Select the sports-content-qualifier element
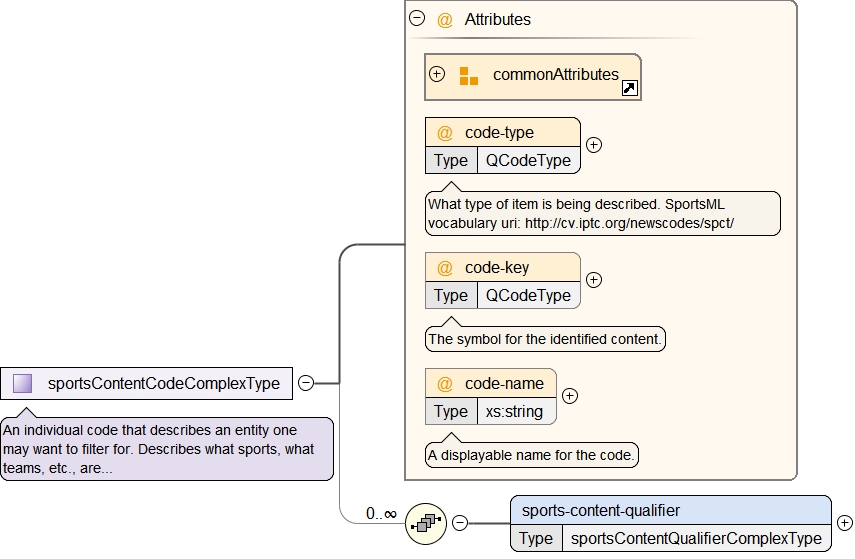Viewport: 855px width, 559px height. 600,510
